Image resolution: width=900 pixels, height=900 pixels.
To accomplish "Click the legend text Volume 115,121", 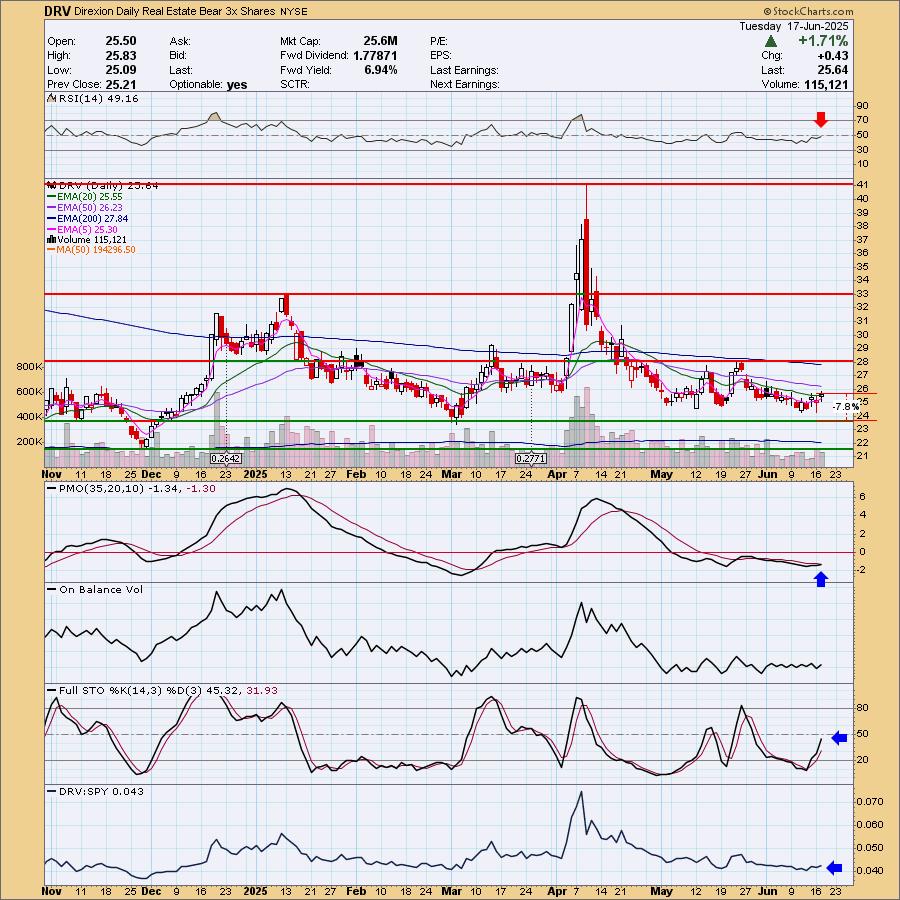I will point(92,239).
